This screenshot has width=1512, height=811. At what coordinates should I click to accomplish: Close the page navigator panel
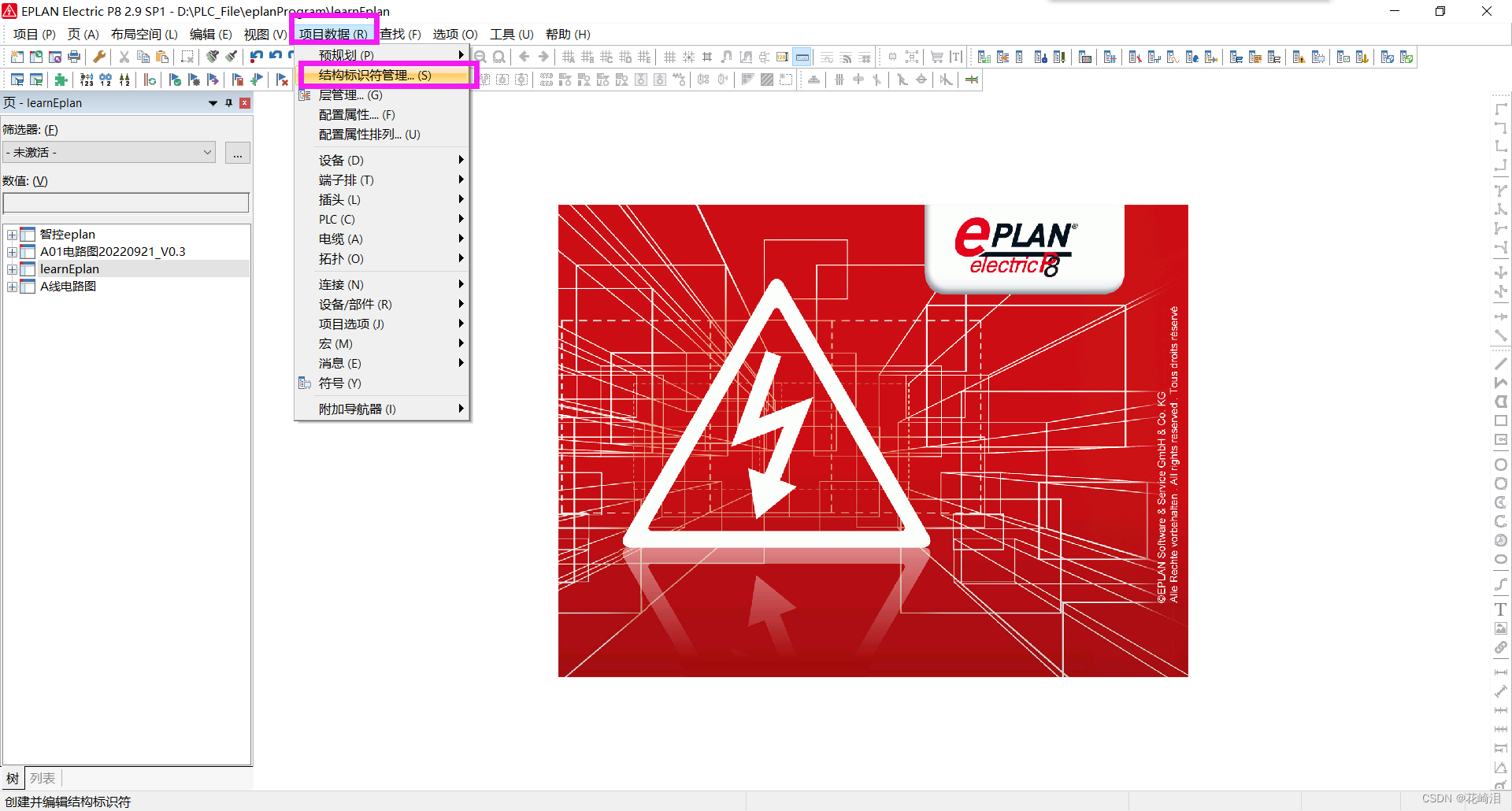(x=245, y=103)
